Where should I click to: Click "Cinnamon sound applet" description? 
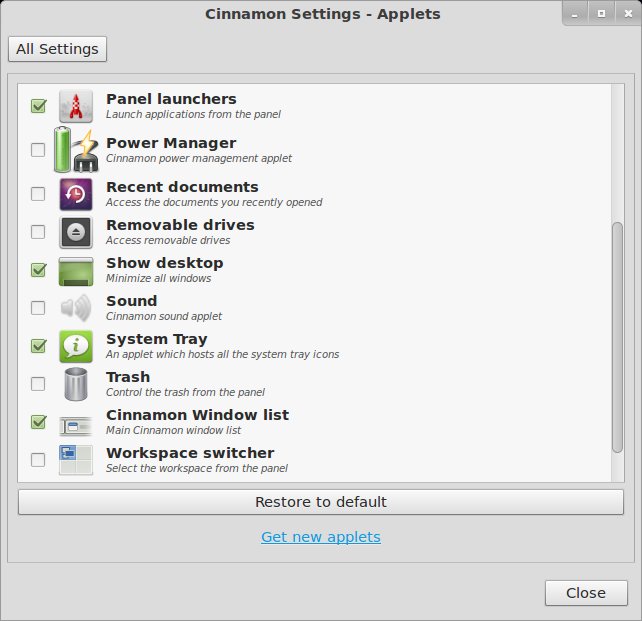(164, 316)
